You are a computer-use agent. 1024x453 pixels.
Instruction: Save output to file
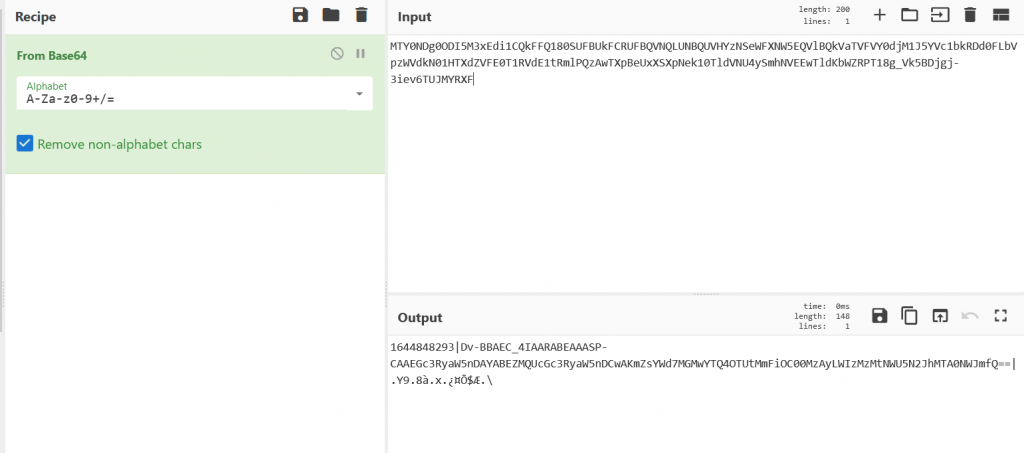click(x=879, y=316)
